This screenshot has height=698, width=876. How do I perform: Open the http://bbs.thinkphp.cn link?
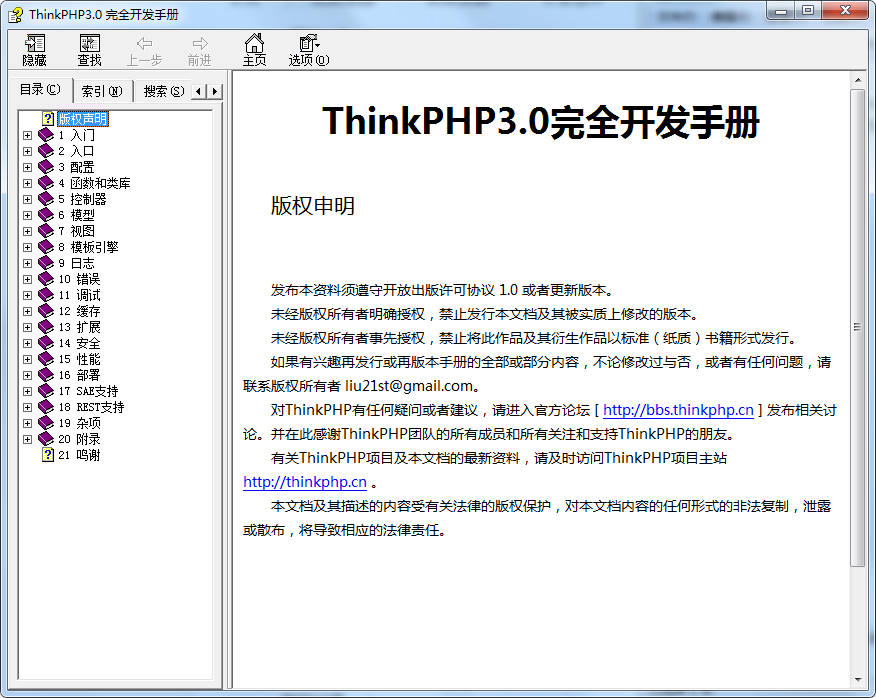tap(677, 410)
